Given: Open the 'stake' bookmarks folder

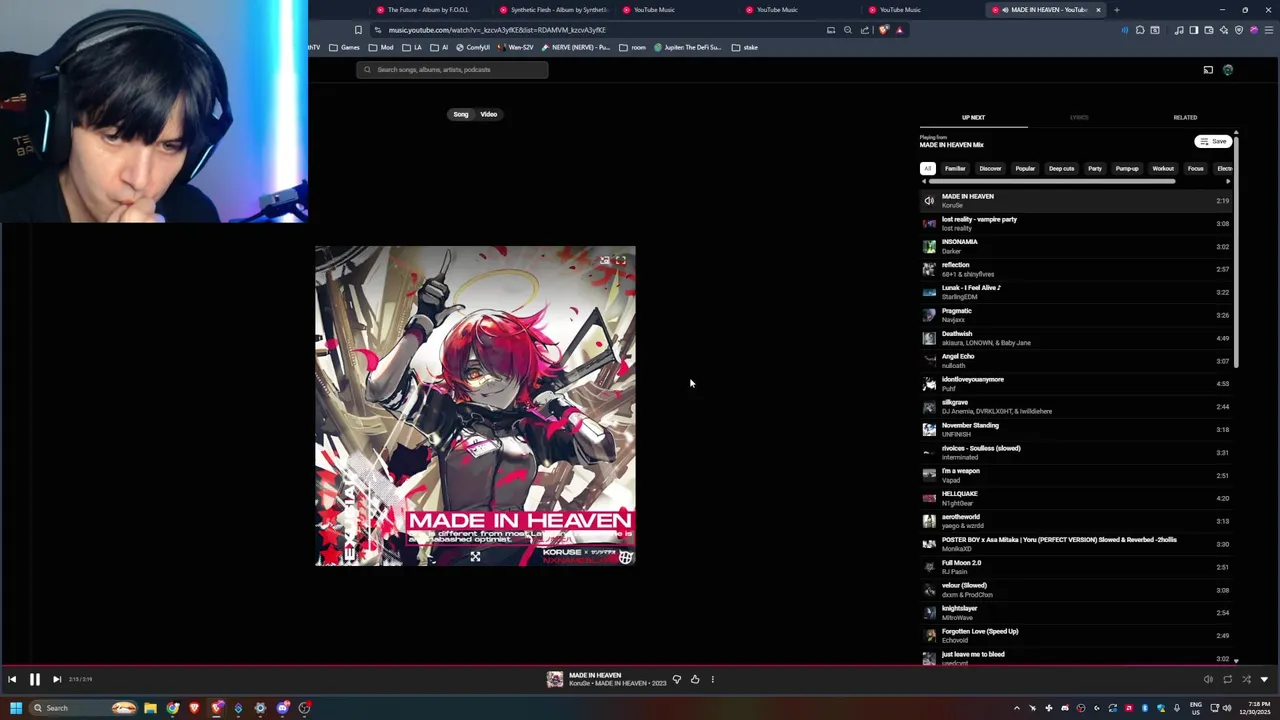Looking at the screenshot, I should (x=744, y=47).
